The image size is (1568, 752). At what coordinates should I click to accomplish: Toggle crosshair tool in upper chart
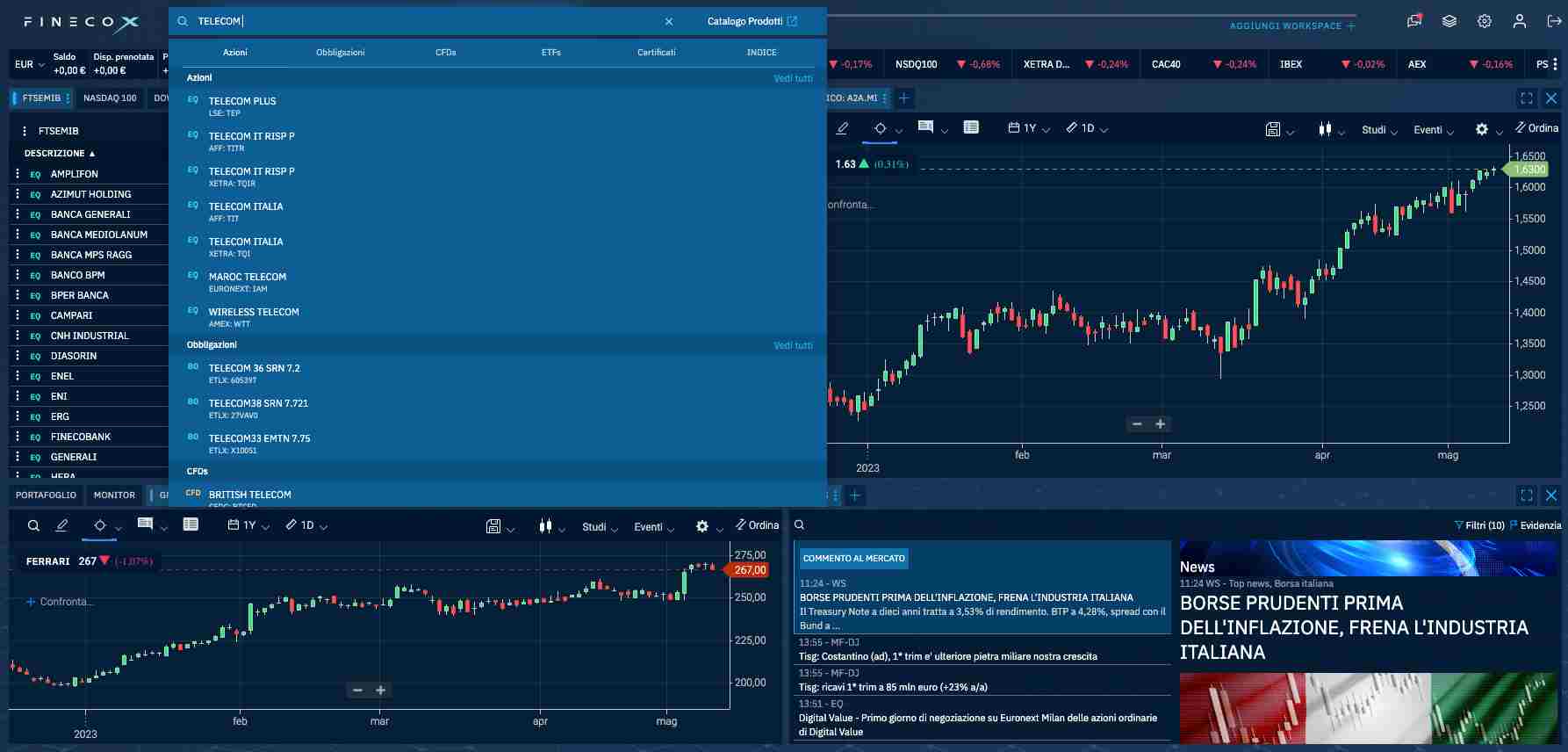pos(880,128)
